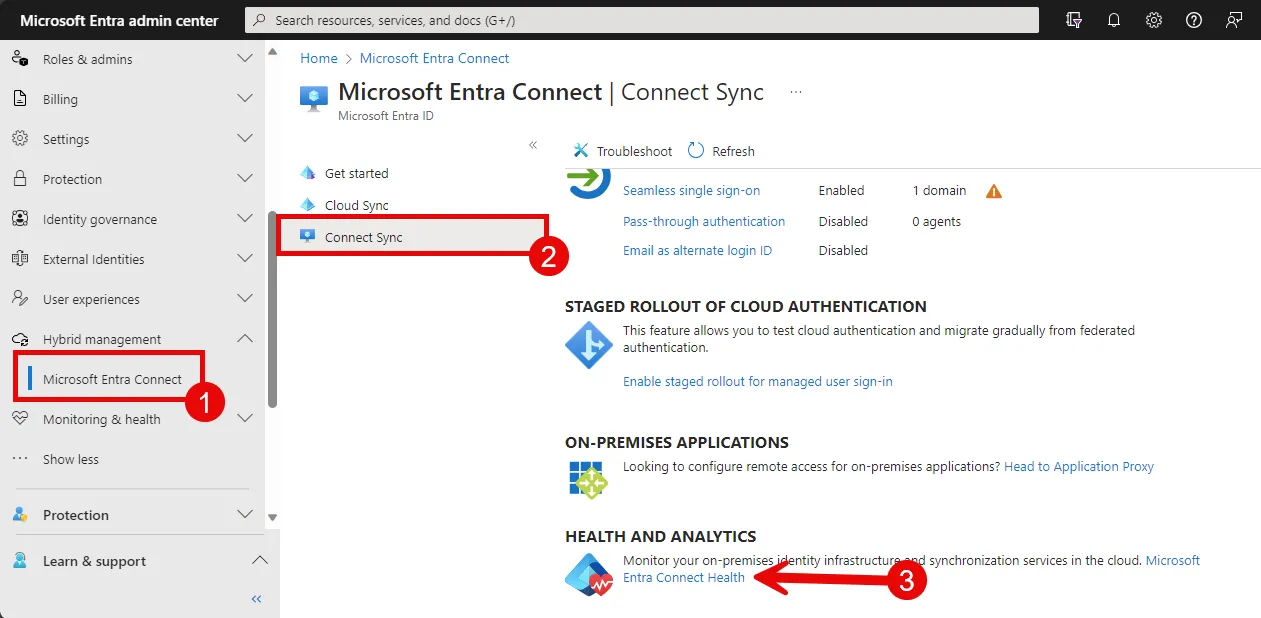Click the Entra Connect Health heart icon
The image size is (1261, 618).
[x=589, y=574]
